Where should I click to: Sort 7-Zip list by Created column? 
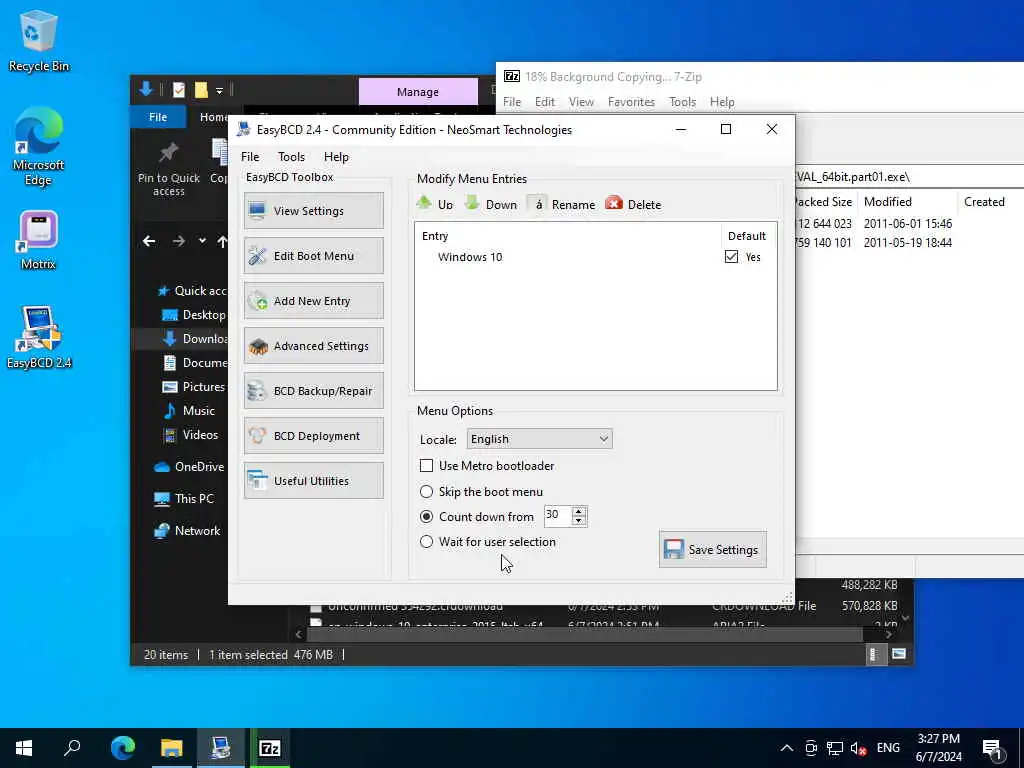984,202
